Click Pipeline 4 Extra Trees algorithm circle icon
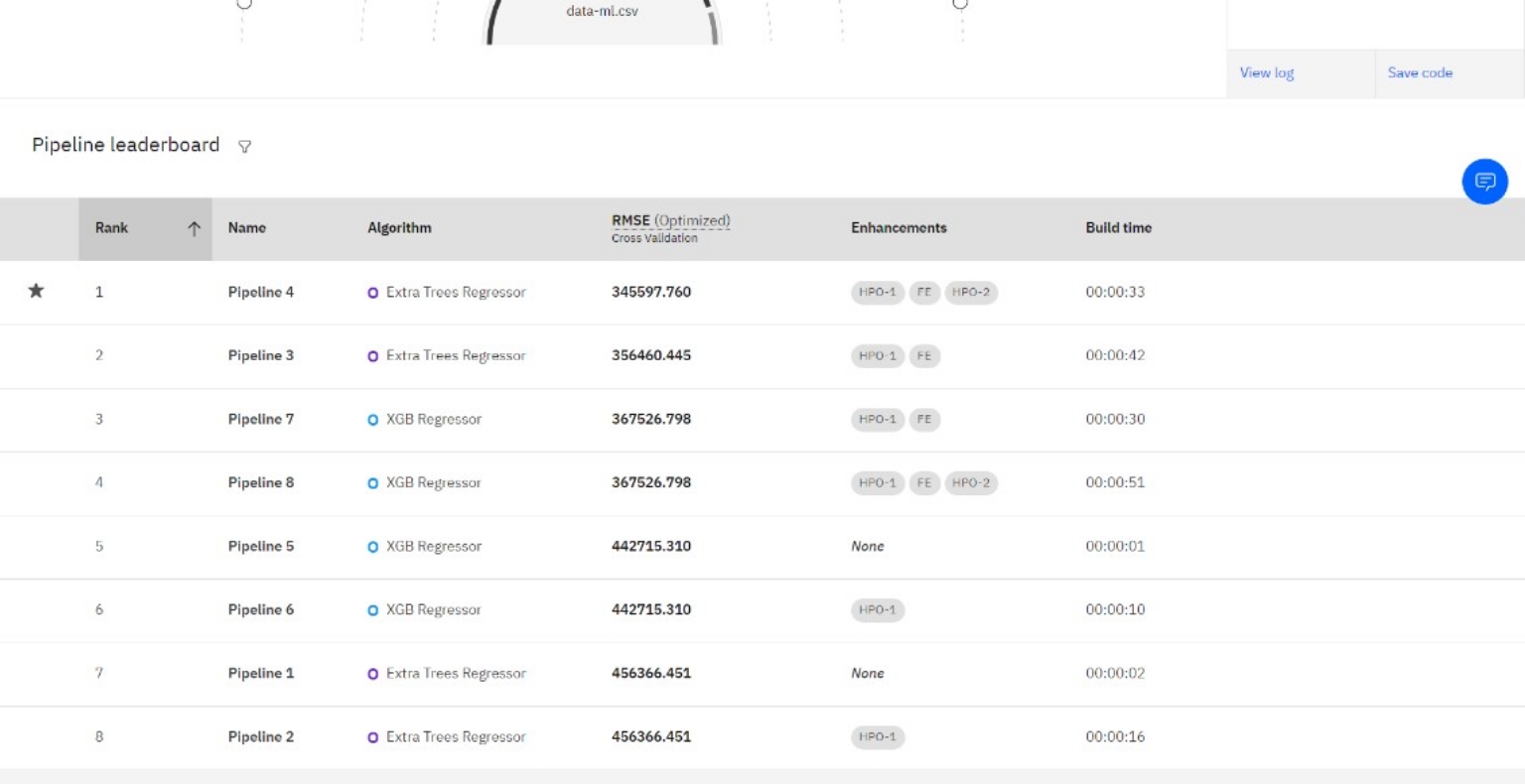This screenshot has height=784, width=1525. coord(373,293)
